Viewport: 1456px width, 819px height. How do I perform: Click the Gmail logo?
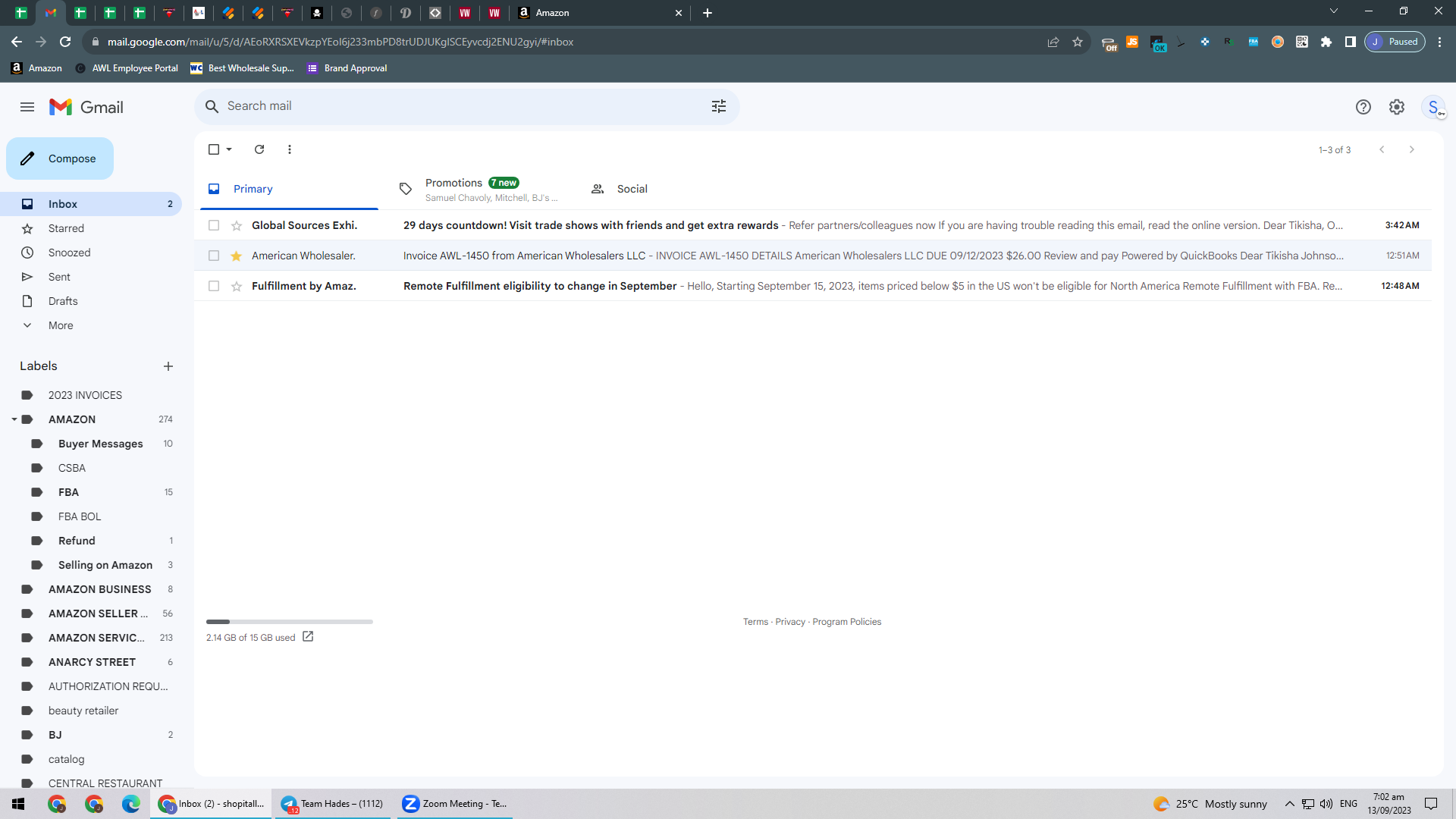coord(86,107)
